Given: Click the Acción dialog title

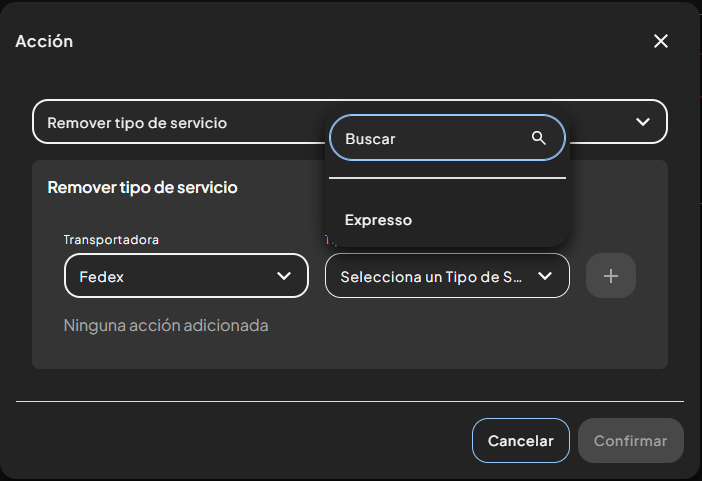Looking at the screenshot, I should (44, 41).
